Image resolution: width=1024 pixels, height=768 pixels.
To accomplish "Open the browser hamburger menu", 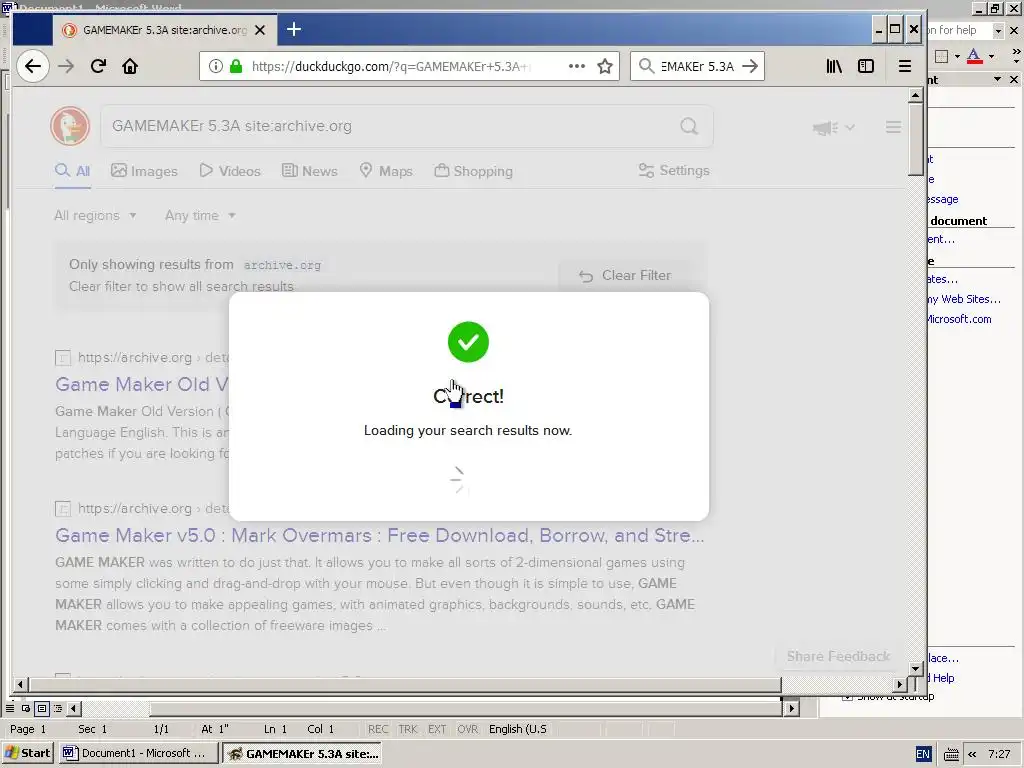I will (x=904, y=66).
